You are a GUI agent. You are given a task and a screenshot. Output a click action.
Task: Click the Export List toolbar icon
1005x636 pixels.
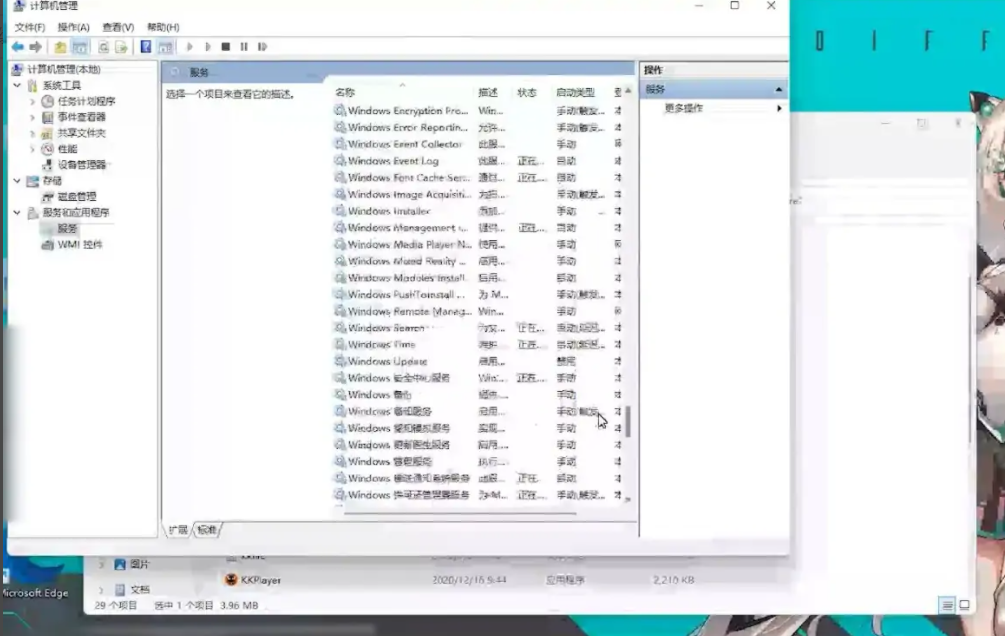point(120,47)
